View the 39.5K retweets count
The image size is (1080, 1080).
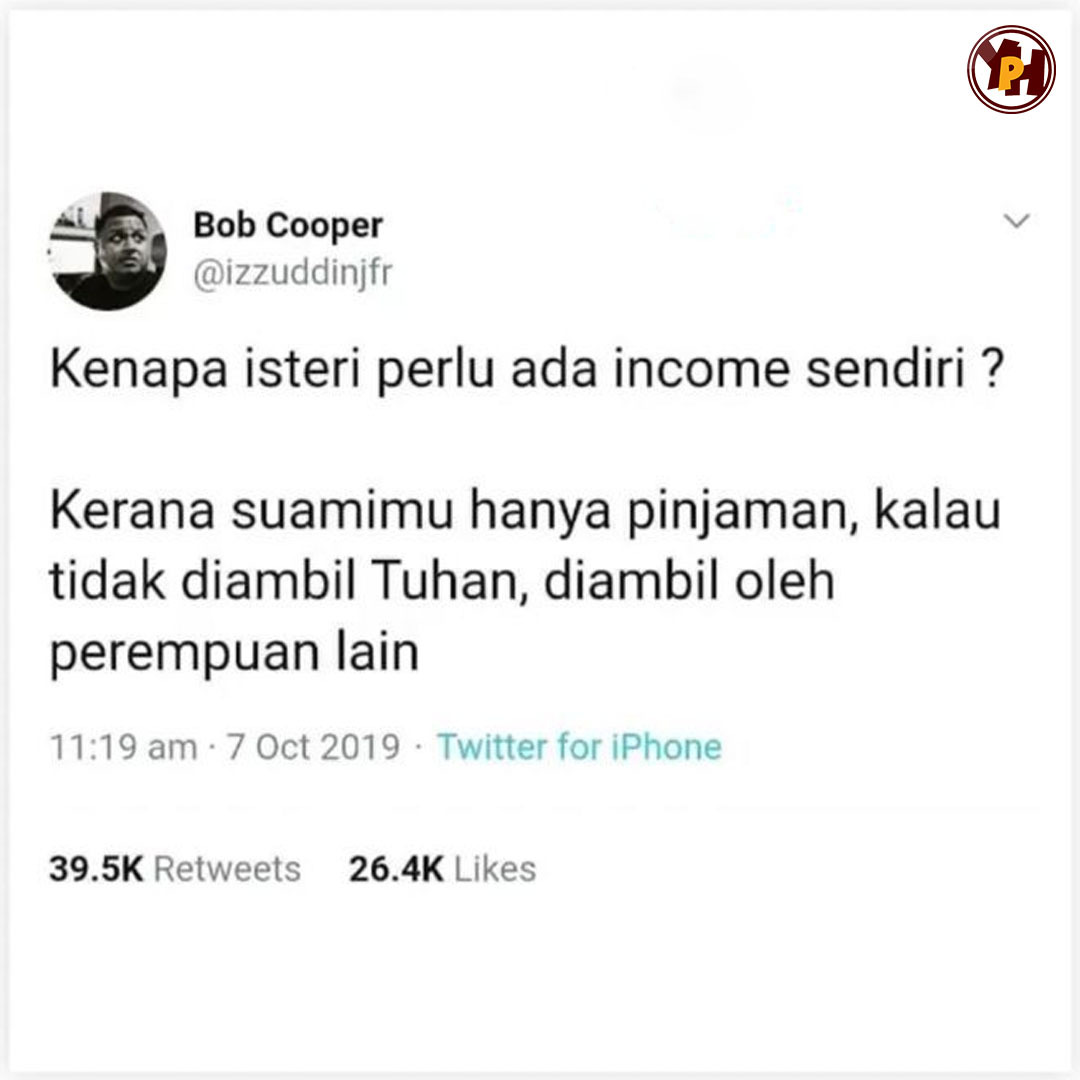pyautogui.click(x=96, y=869)
